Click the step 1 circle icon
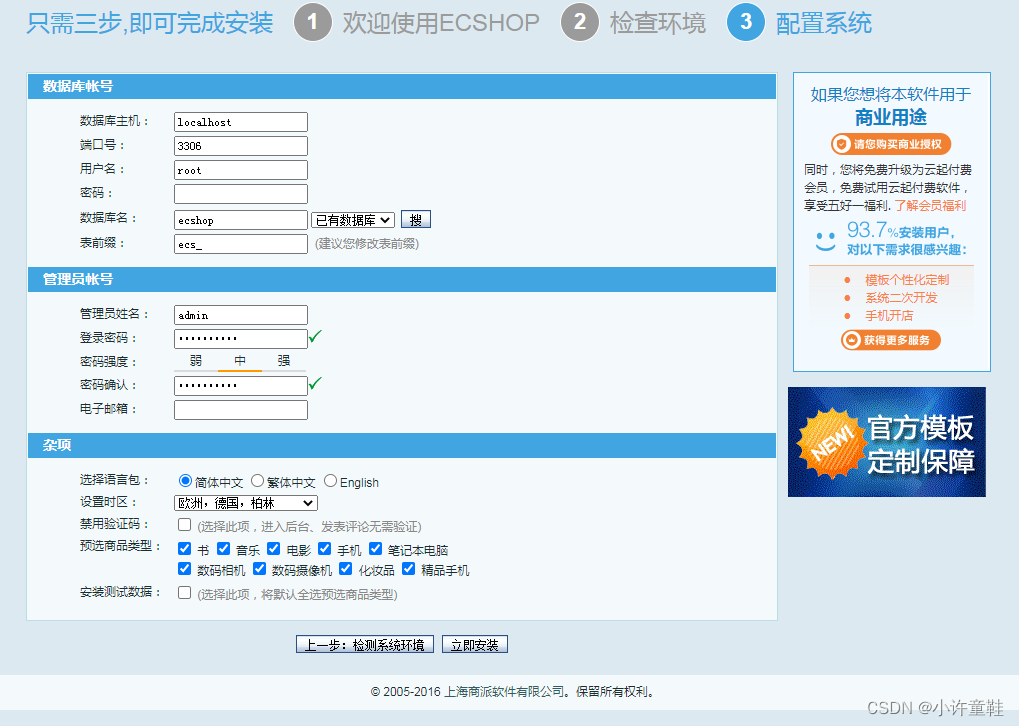 coord(311,23)
